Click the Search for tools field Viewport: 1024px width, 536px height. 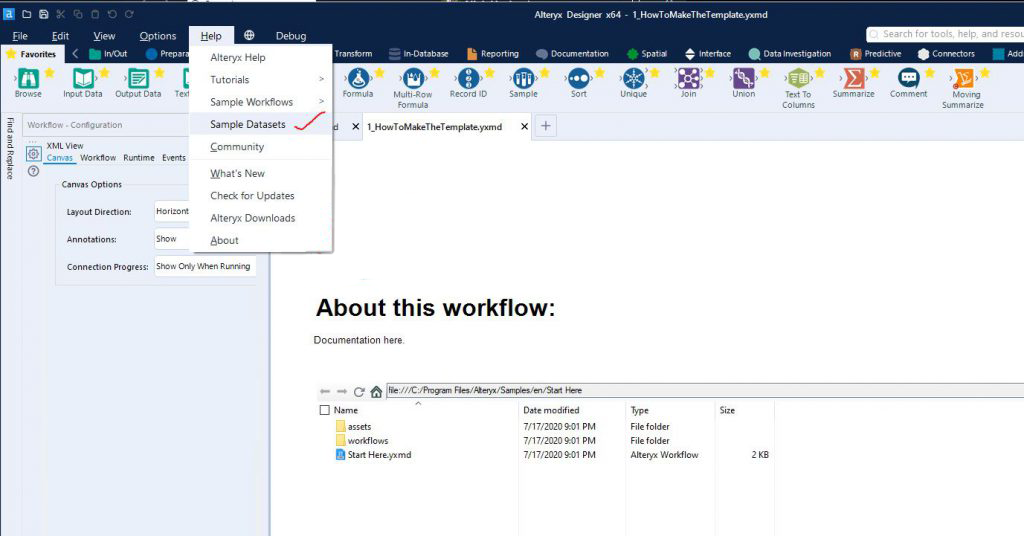[945, 34]
